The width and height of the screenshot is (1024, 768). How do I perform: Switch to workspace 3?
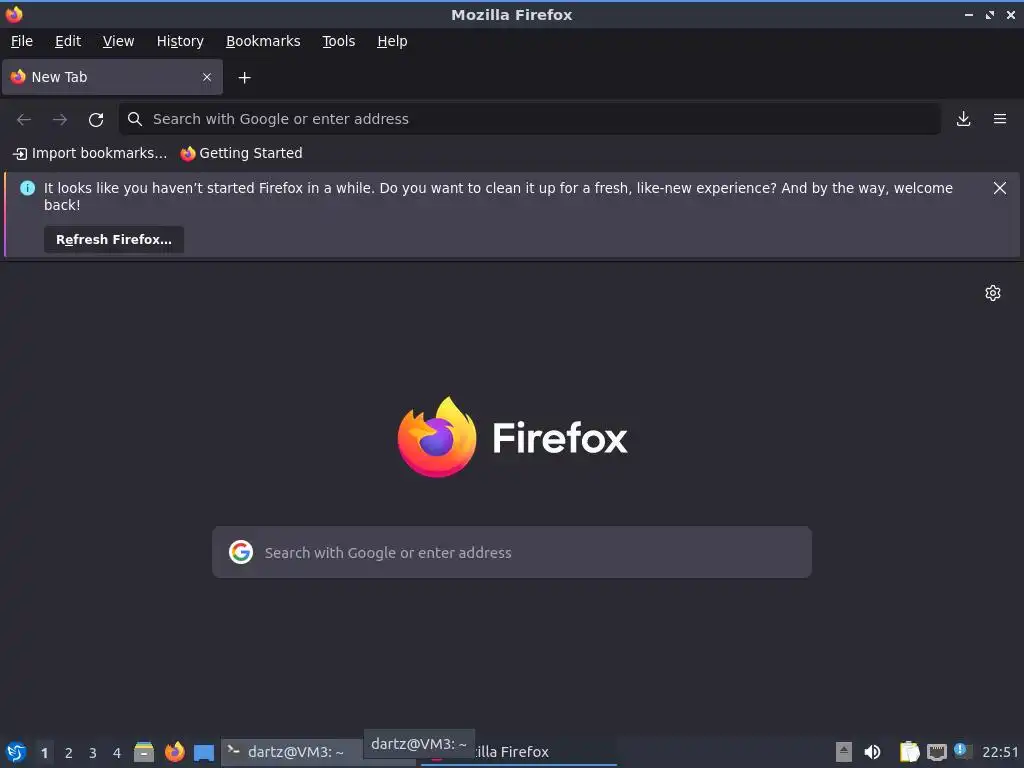93,753
